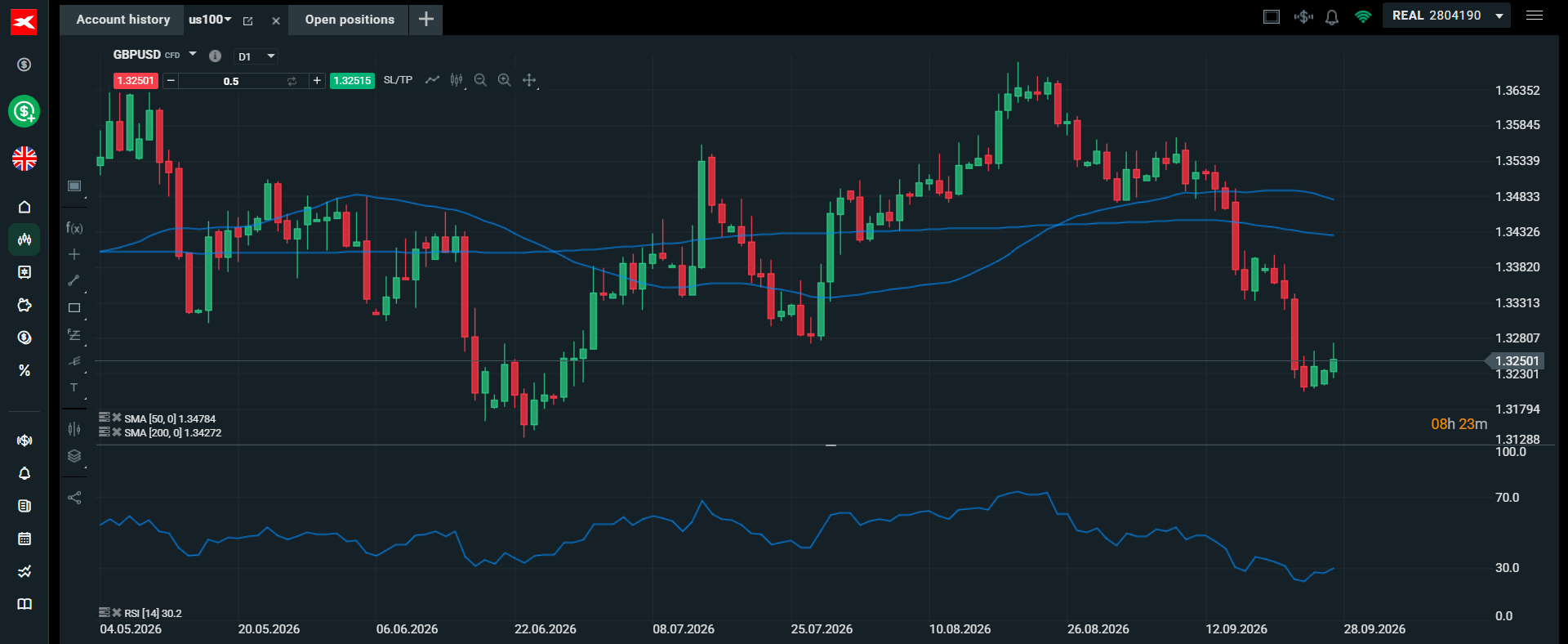The image size is (1568, 644).
Task: Select the Fibonacci retracement tool
Action: 74,335
